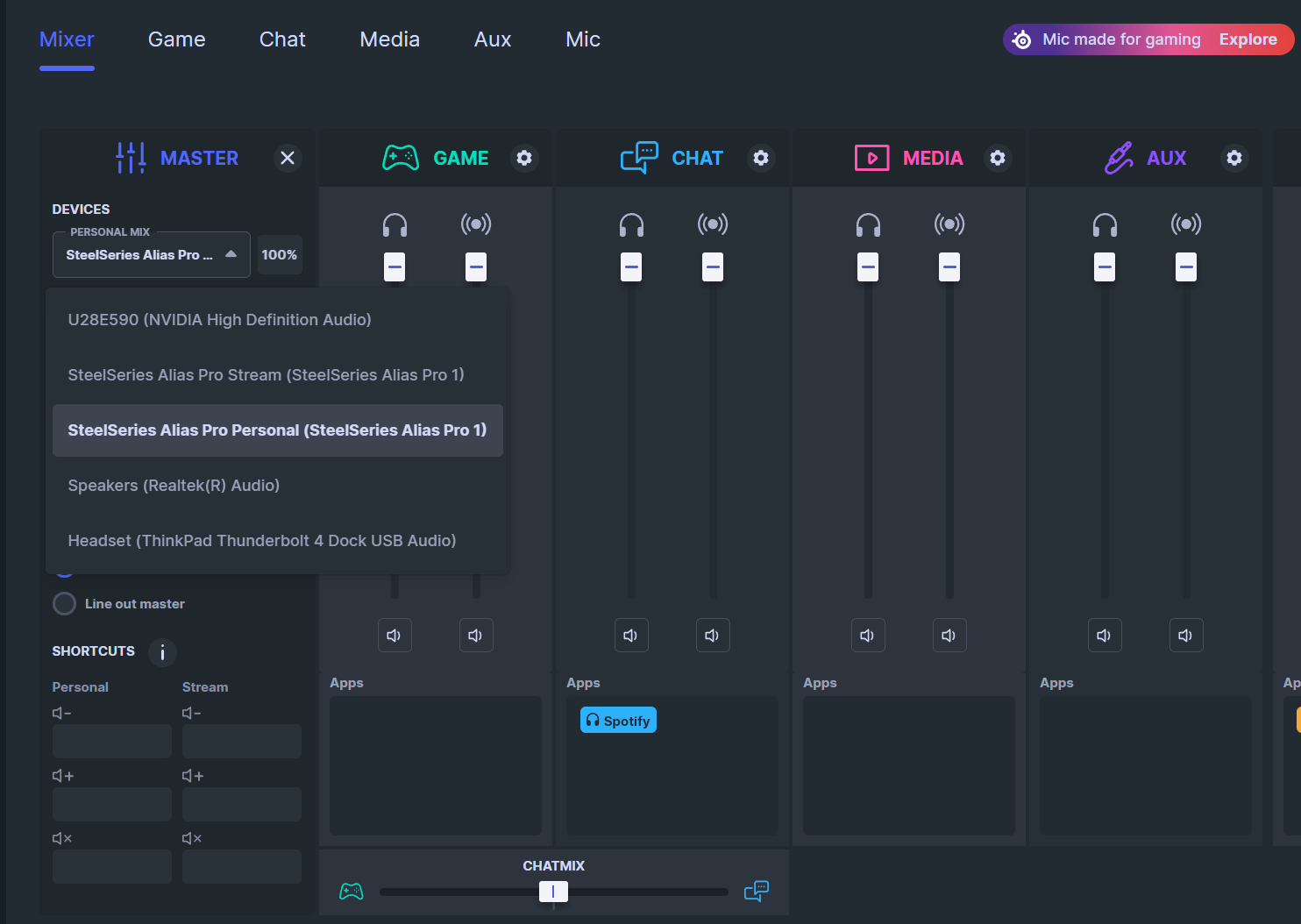Screen dimensions: 1301x924
Task: Switch to the Aux tab
Action: coord(493,39)
